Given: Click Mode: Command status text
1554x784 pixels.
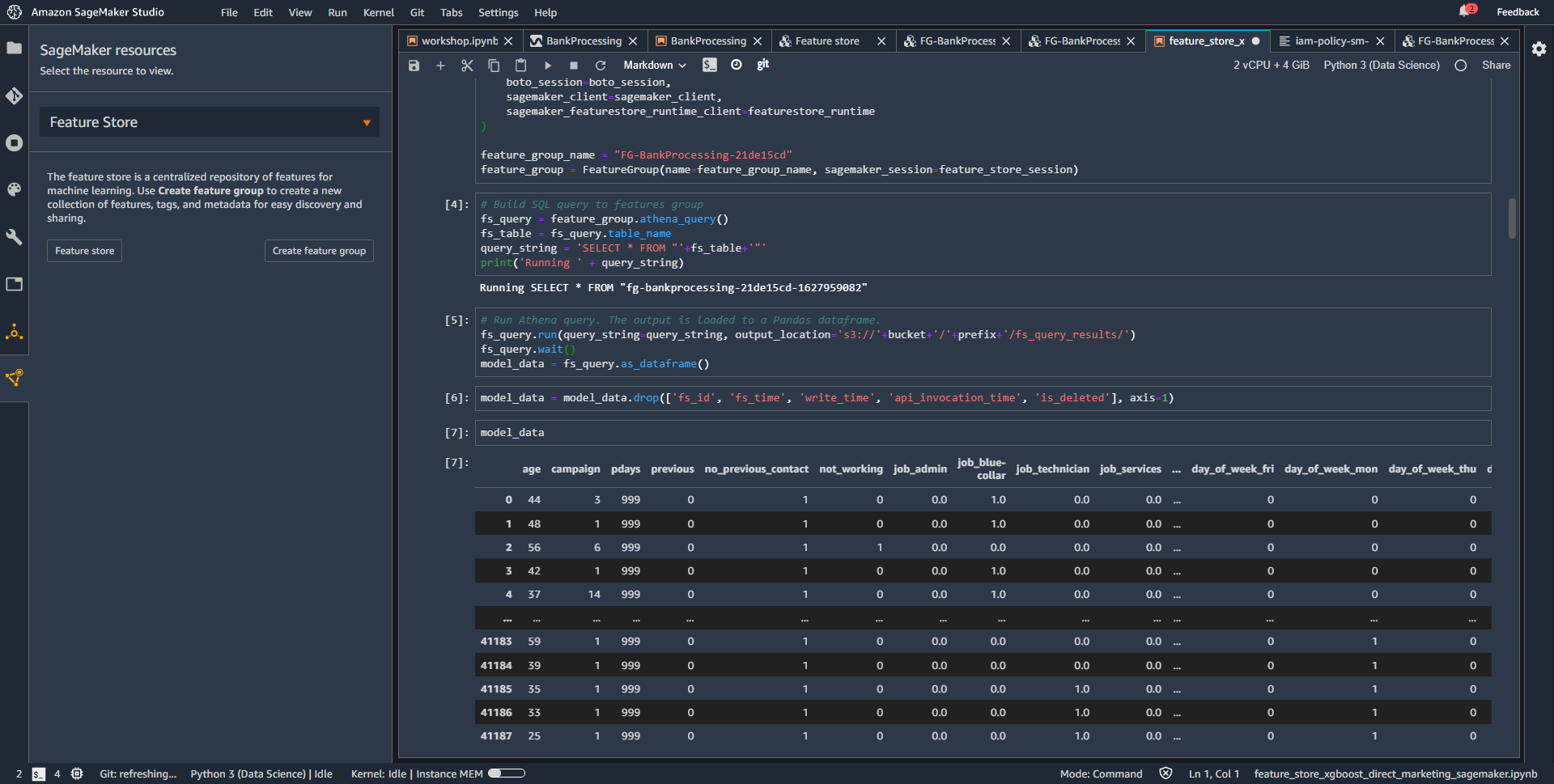Looking at the screenshot, I should (1101, 774).
